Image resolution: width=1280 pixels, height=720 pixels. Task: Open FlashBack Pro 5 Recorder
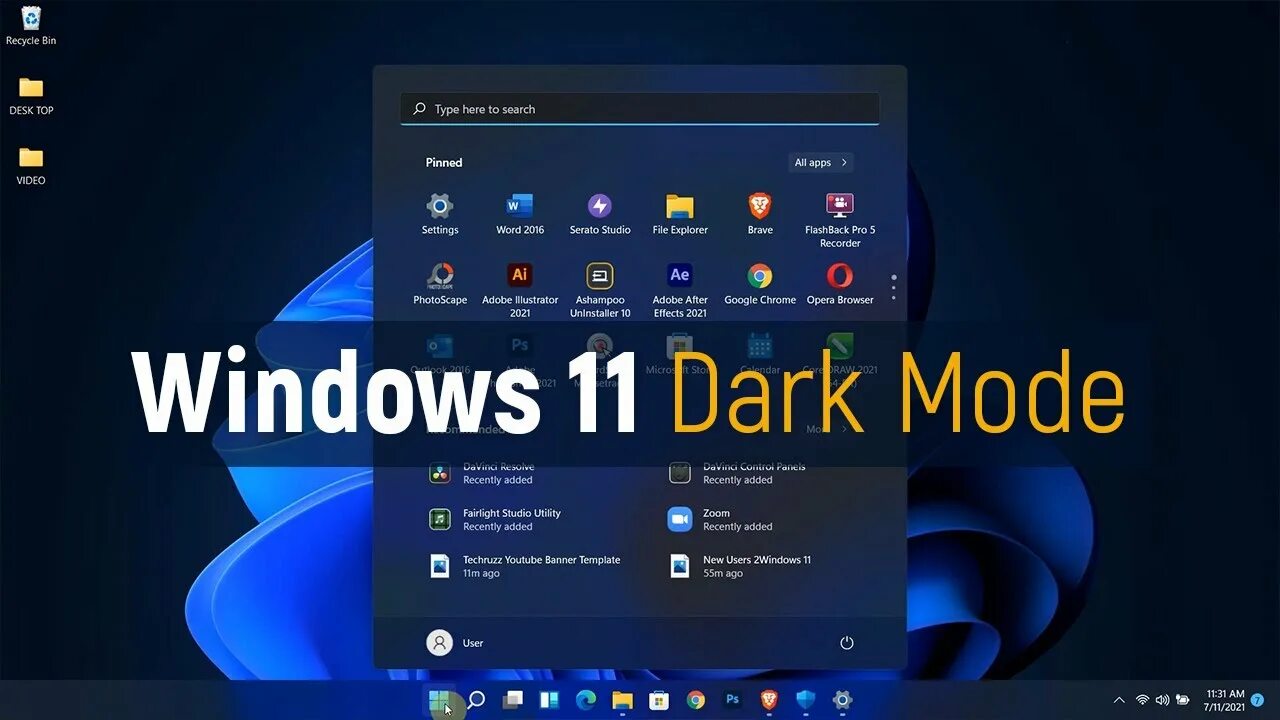(x=839, y=210)
